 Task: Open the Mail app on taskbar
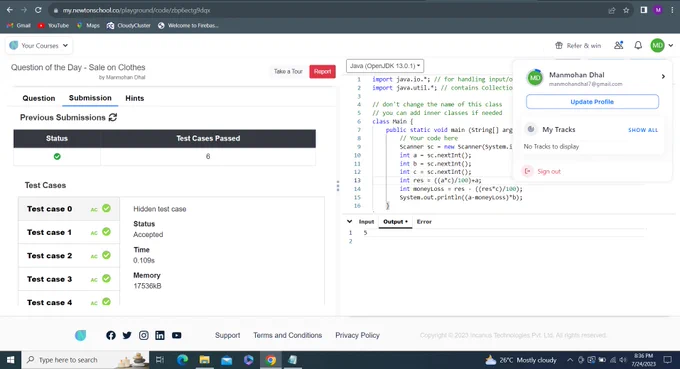click(226, 360)
